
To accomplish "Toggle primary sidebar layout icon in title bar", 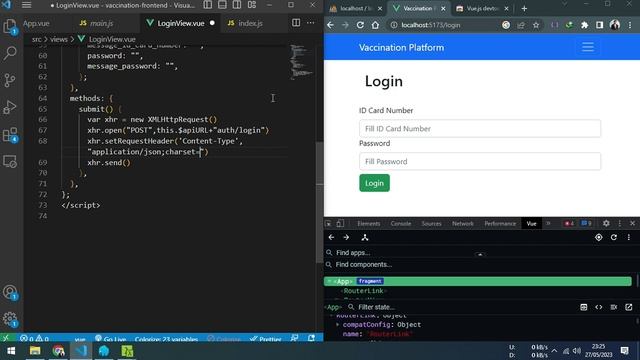I will click(x=208, y=5).
